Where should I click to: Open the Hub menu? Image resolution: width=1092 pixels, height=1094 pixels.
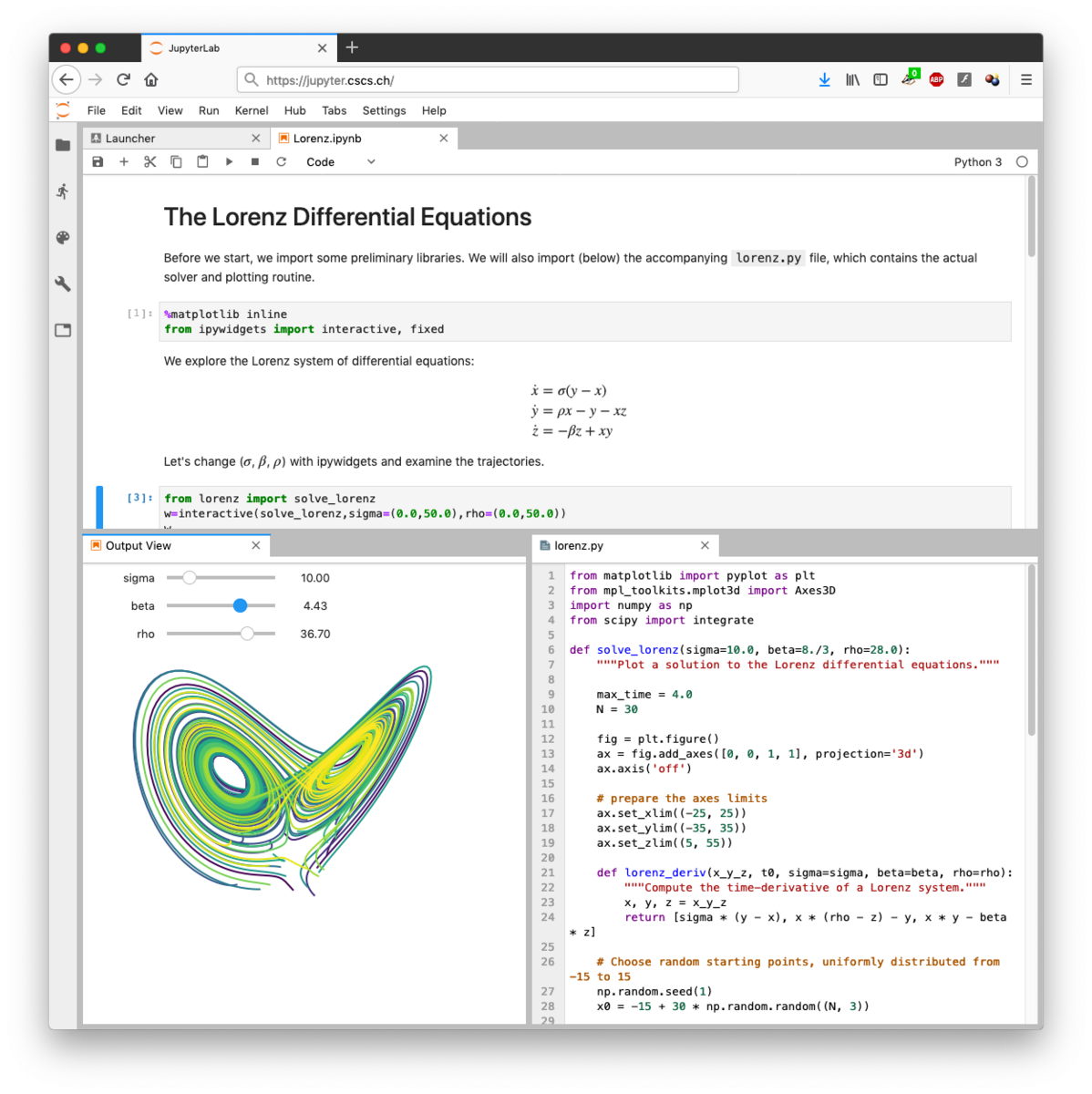pos(295,110)
